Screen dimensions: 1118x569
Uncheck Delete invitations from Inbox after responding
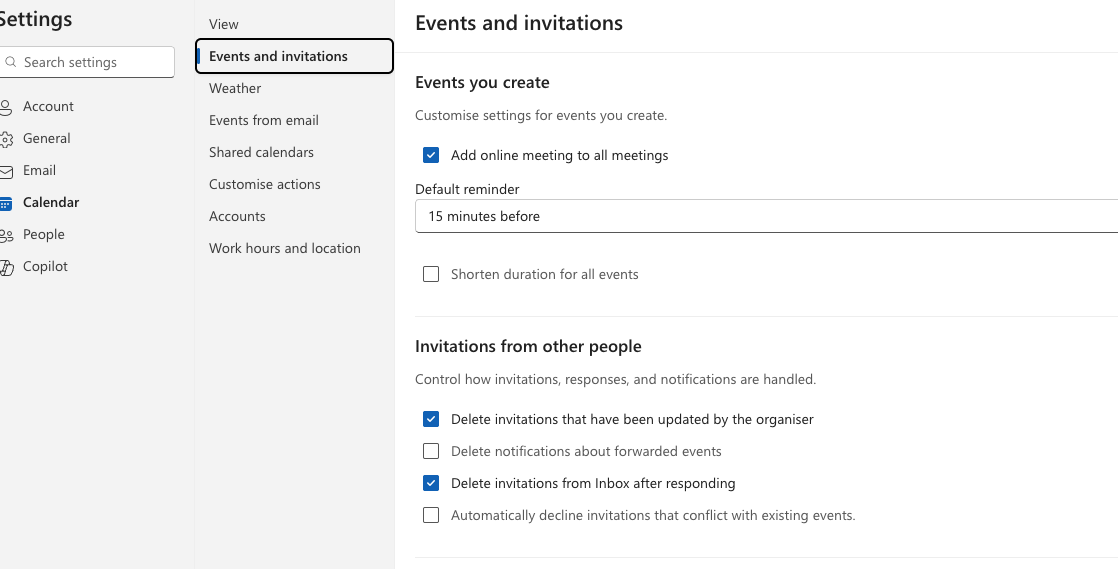(x=431, y=483)
